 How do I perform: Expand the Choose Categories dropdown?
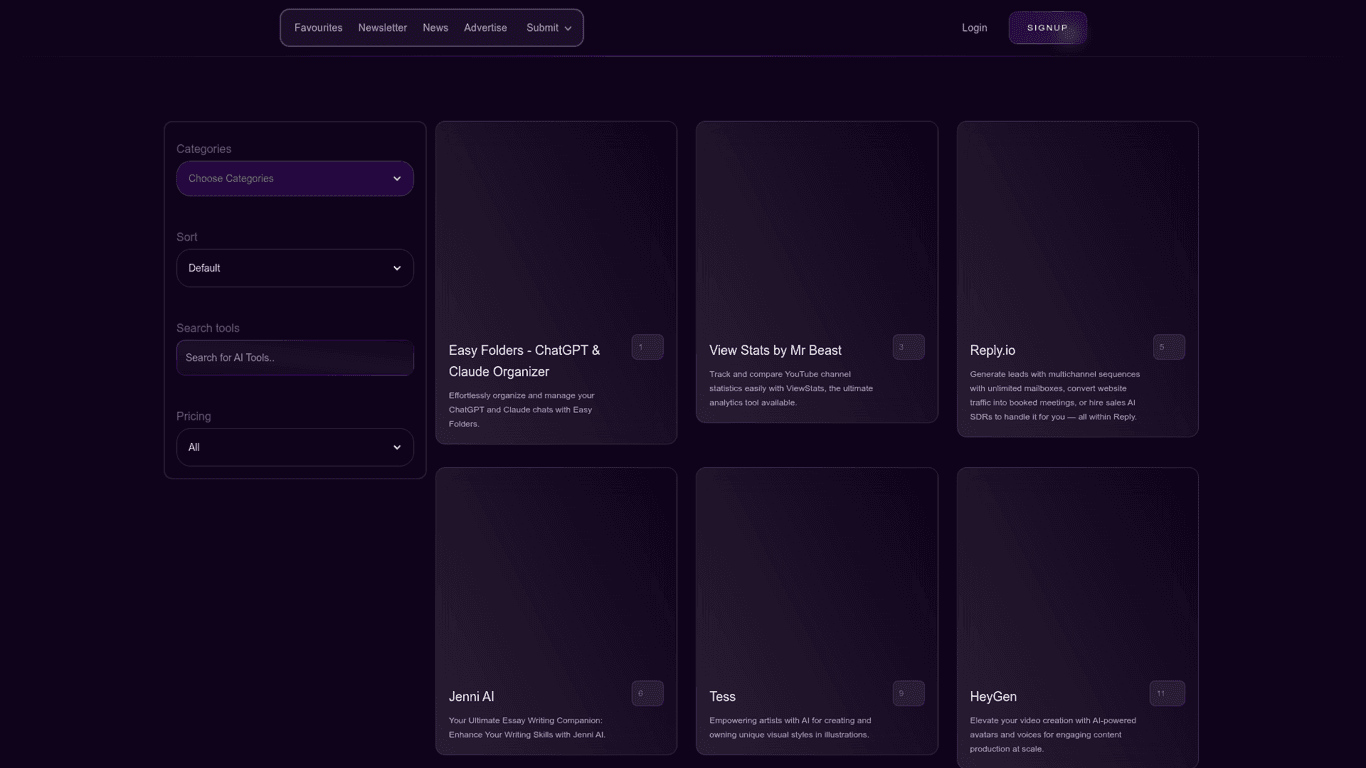295,179
